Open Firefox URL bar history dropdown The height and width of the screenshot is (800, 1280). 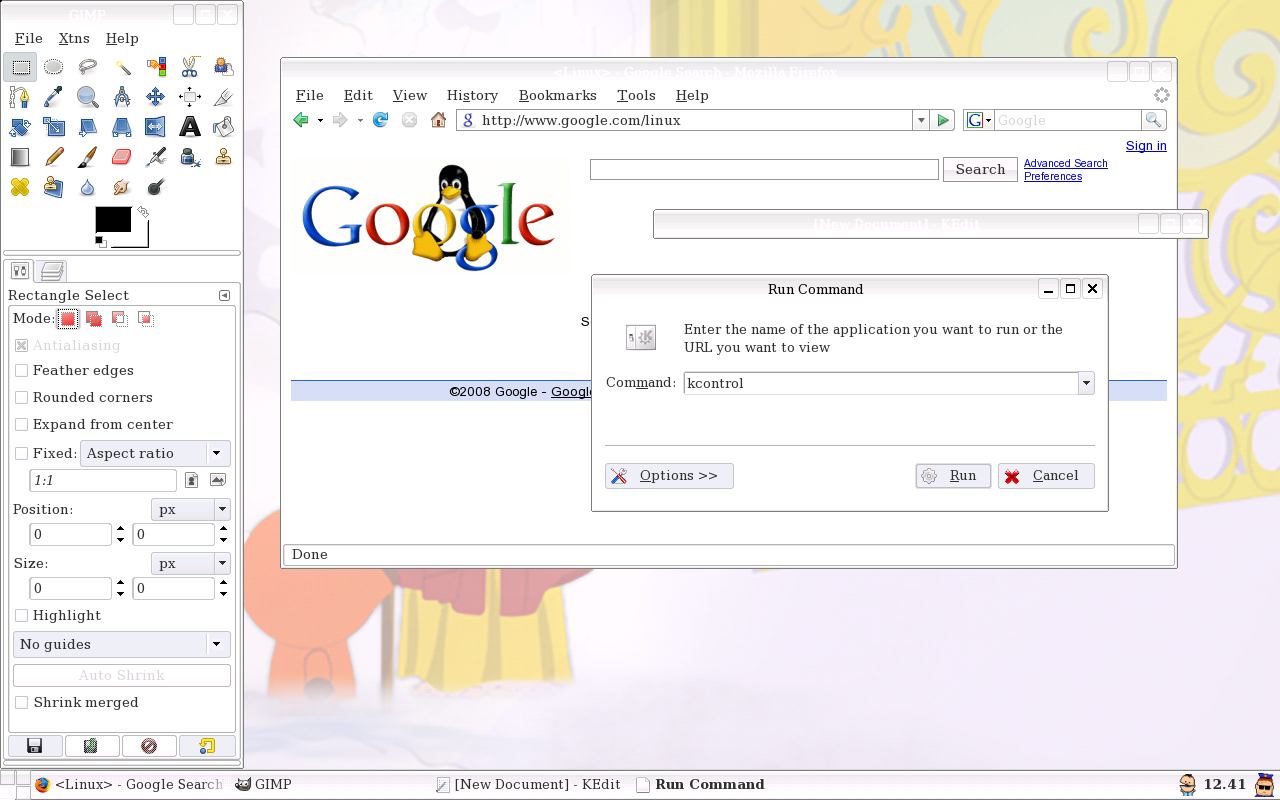(920, 120)
